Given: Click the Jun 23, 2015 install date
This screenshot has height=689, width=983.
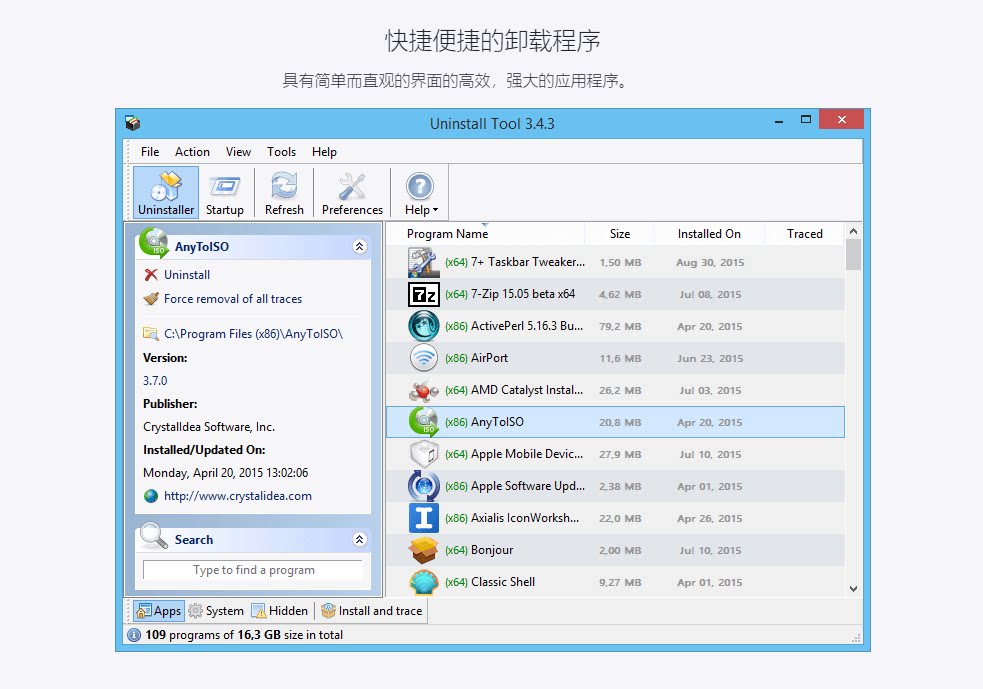Looking at the screenshot, I should (710, 358).
